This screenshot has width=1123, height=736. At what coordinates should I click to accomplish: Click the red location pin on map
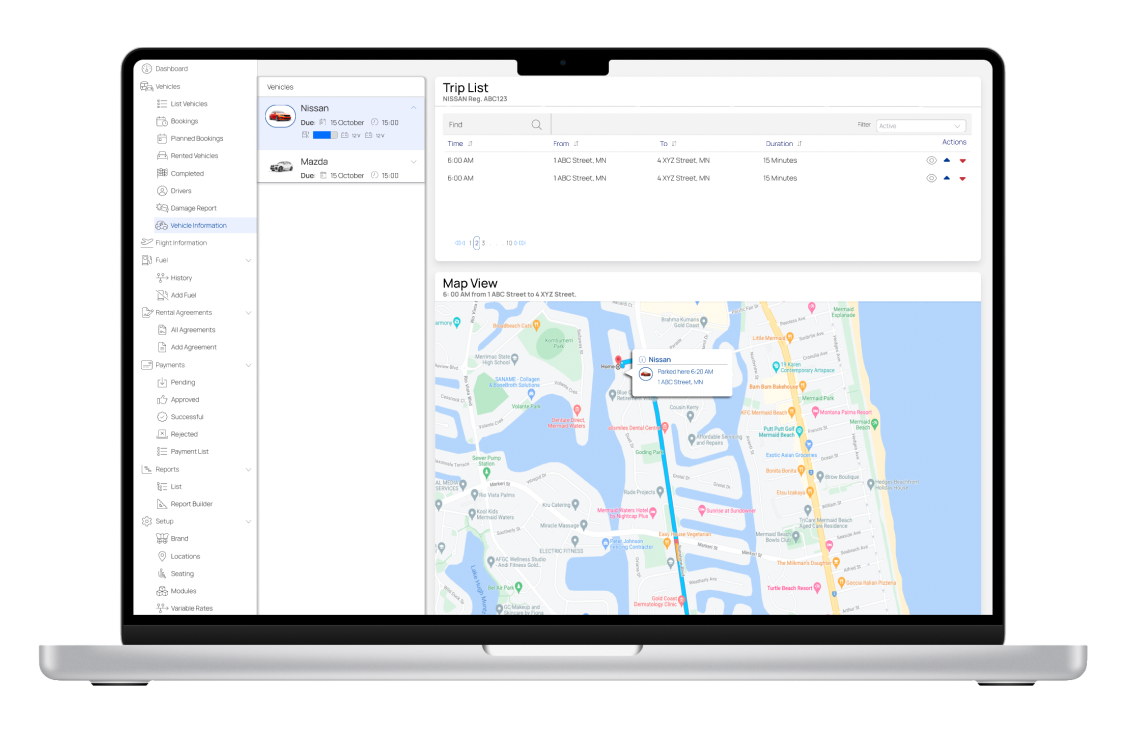(618, 361)
